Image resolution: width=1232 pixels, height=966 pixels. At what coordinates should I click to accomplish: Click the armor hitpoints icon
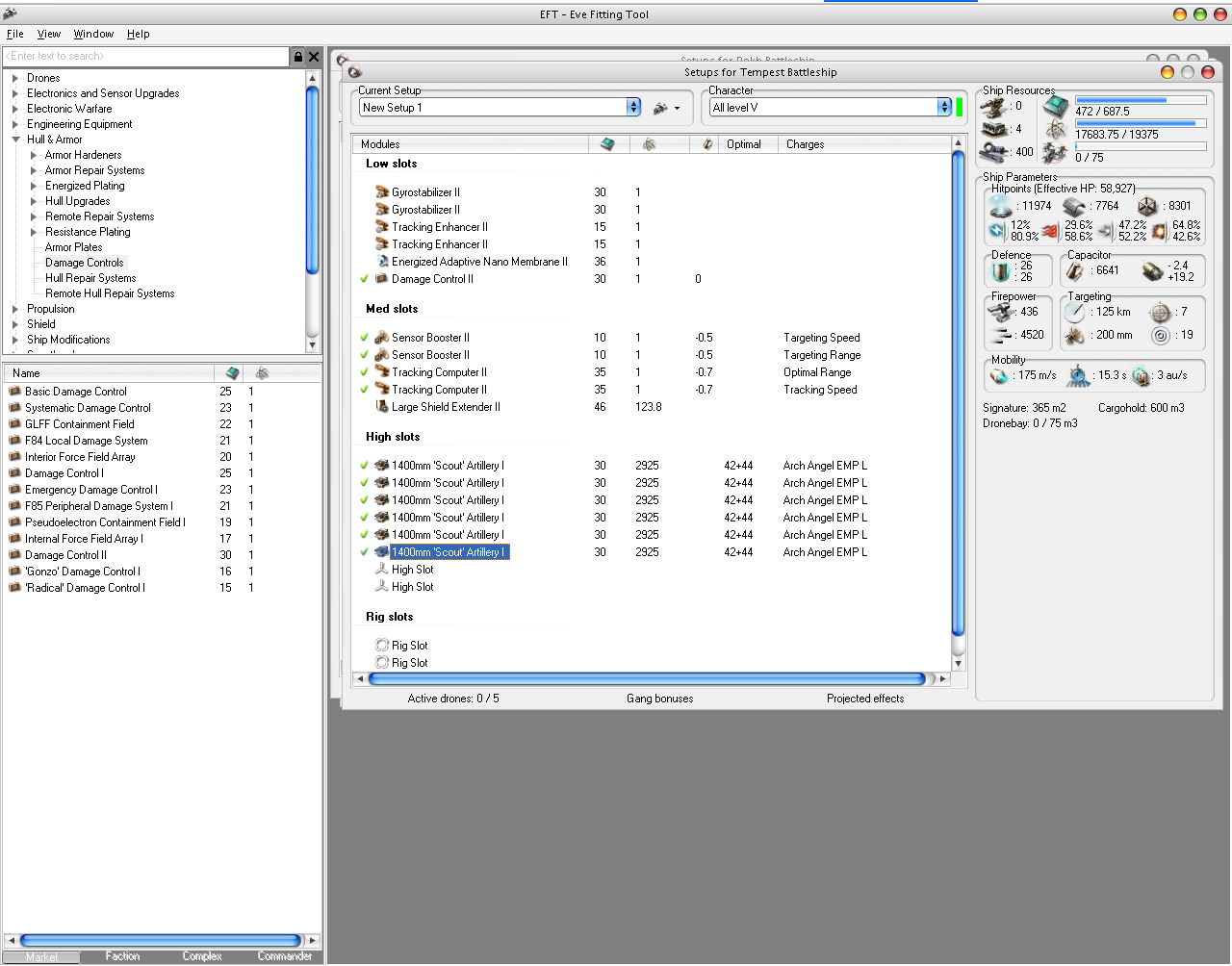[1074, 206]
